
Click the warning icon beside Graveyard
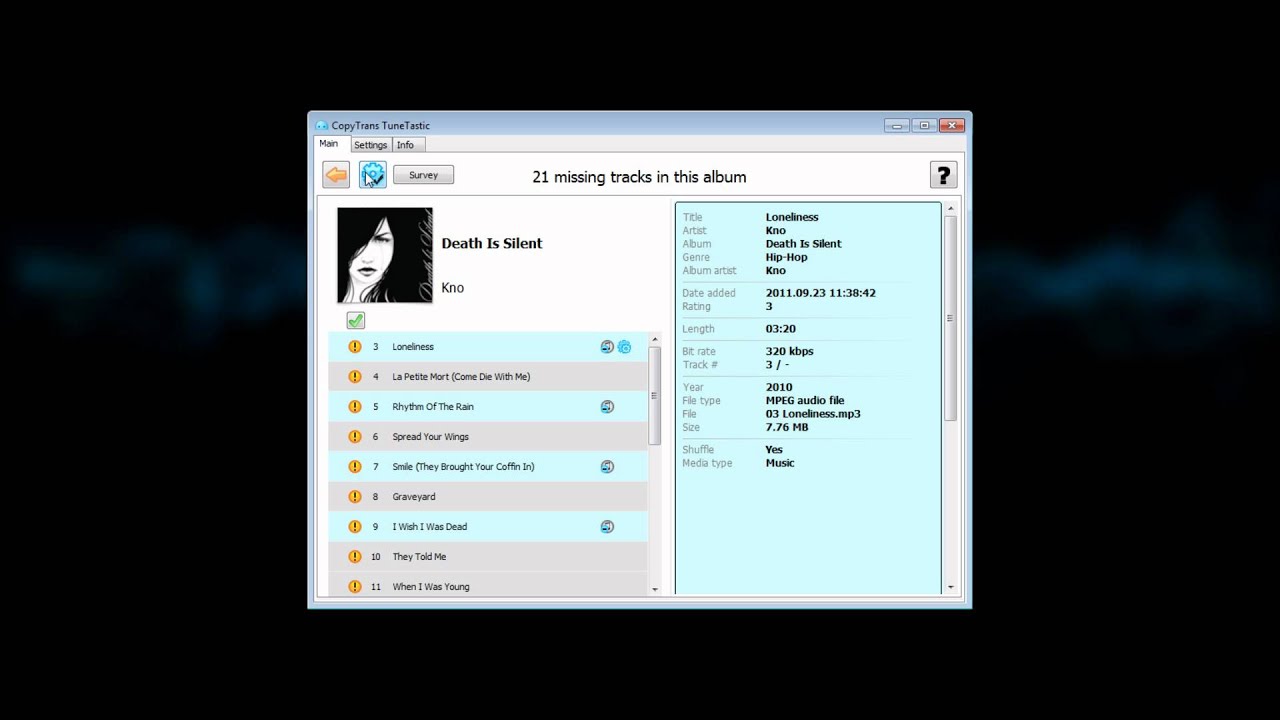[x=355, y=497]
